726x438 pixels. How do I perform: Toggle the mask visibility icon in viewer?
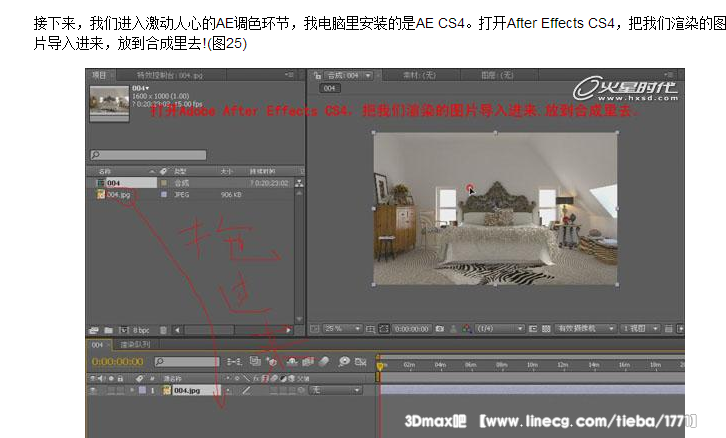point(384,329)
